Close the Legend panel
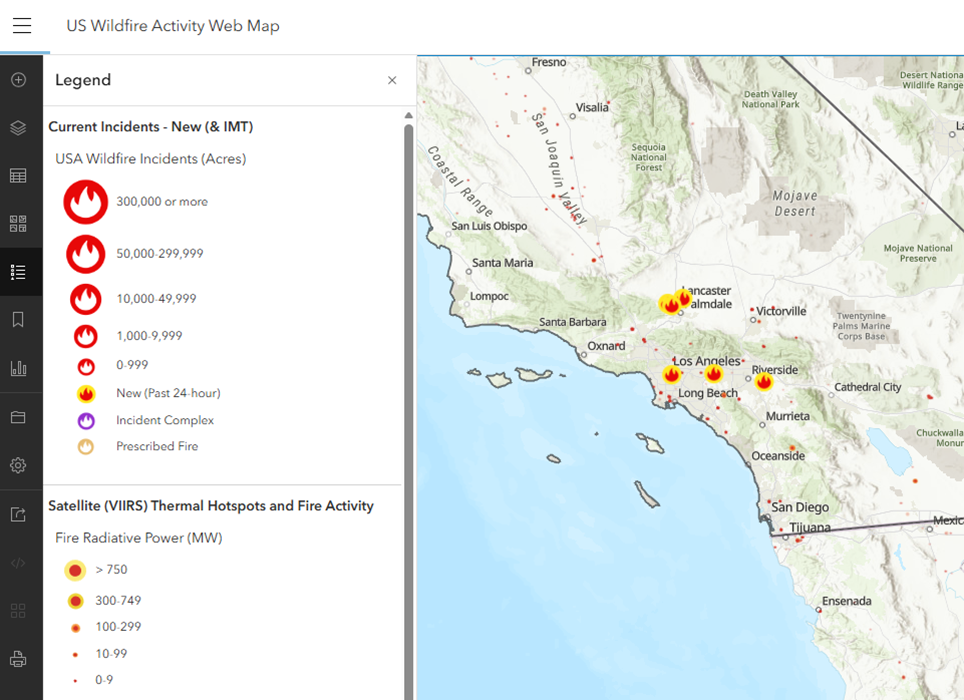Image resolution: width=964 pixels, height=700 pixels. tap(392, 80)
